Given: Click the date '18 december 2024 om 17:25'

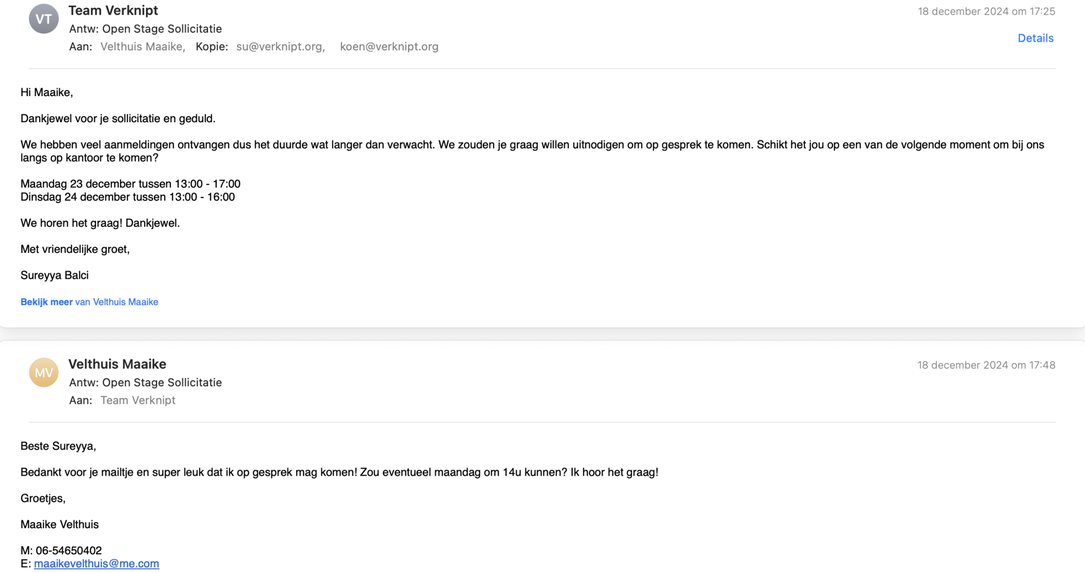Looking at the screenshot, I should pos(986,11).
